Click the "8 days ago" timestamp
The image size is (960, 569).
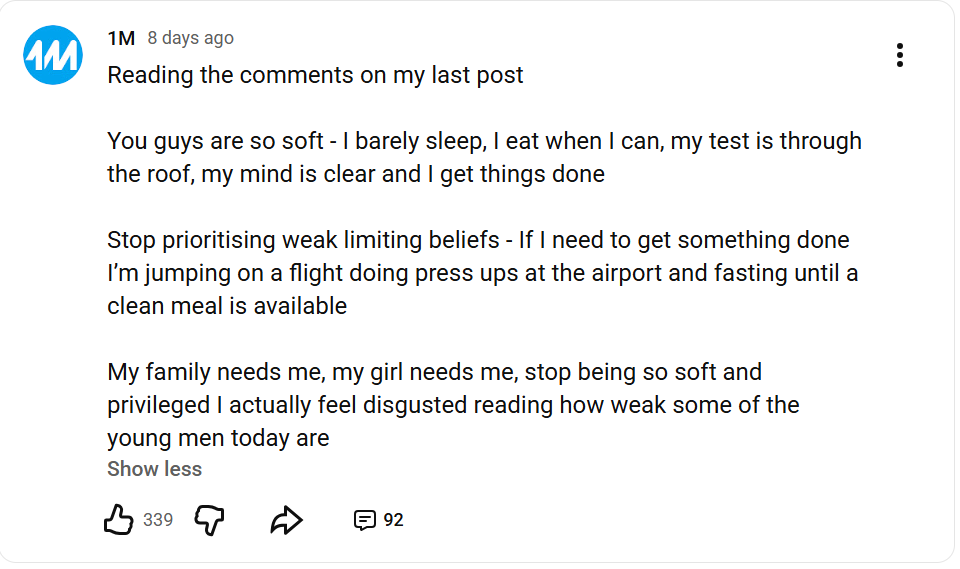tap(190, 38)
